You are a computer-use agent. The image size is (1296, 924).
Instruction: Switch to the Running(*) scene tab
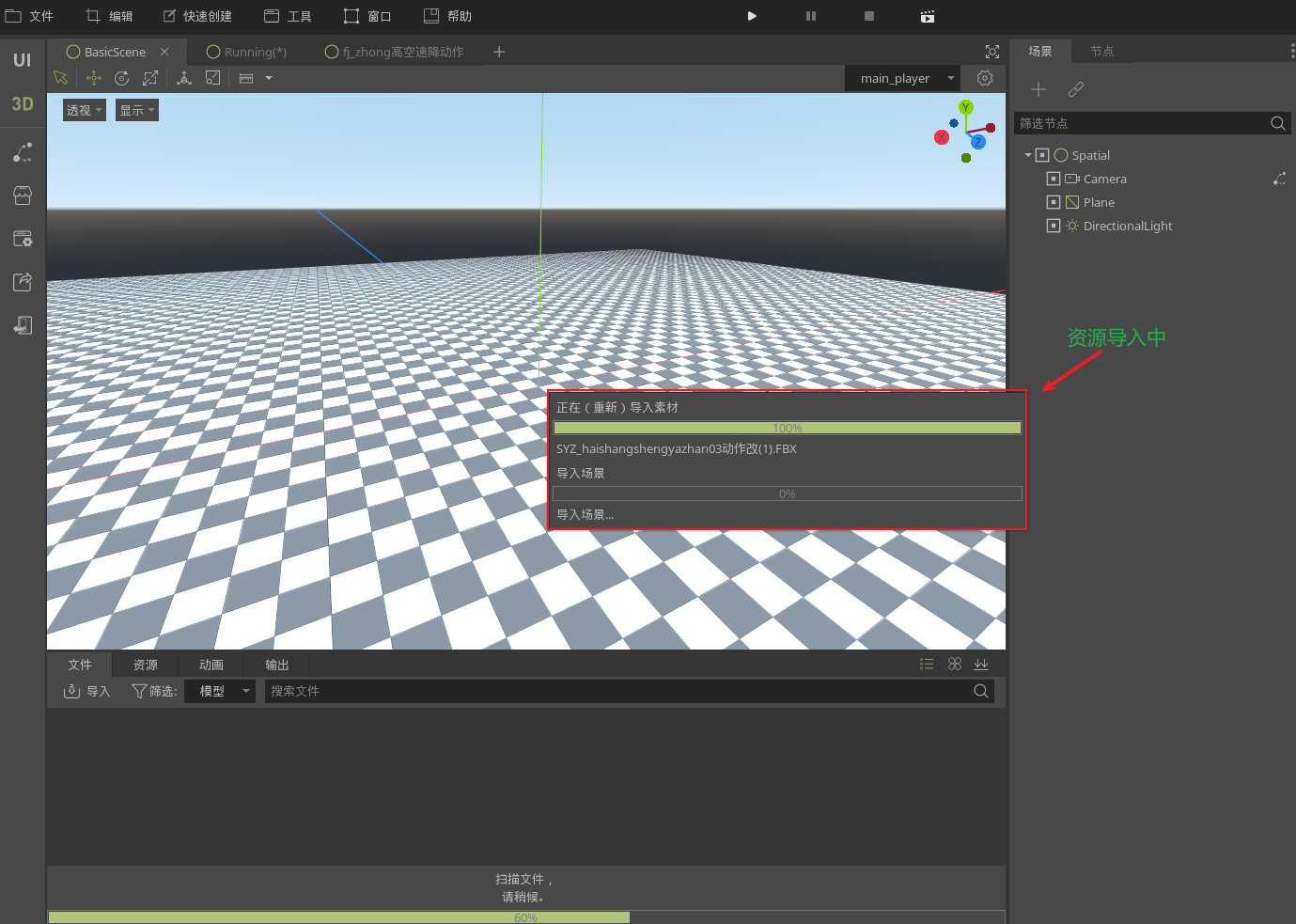(x=246, y=52)
